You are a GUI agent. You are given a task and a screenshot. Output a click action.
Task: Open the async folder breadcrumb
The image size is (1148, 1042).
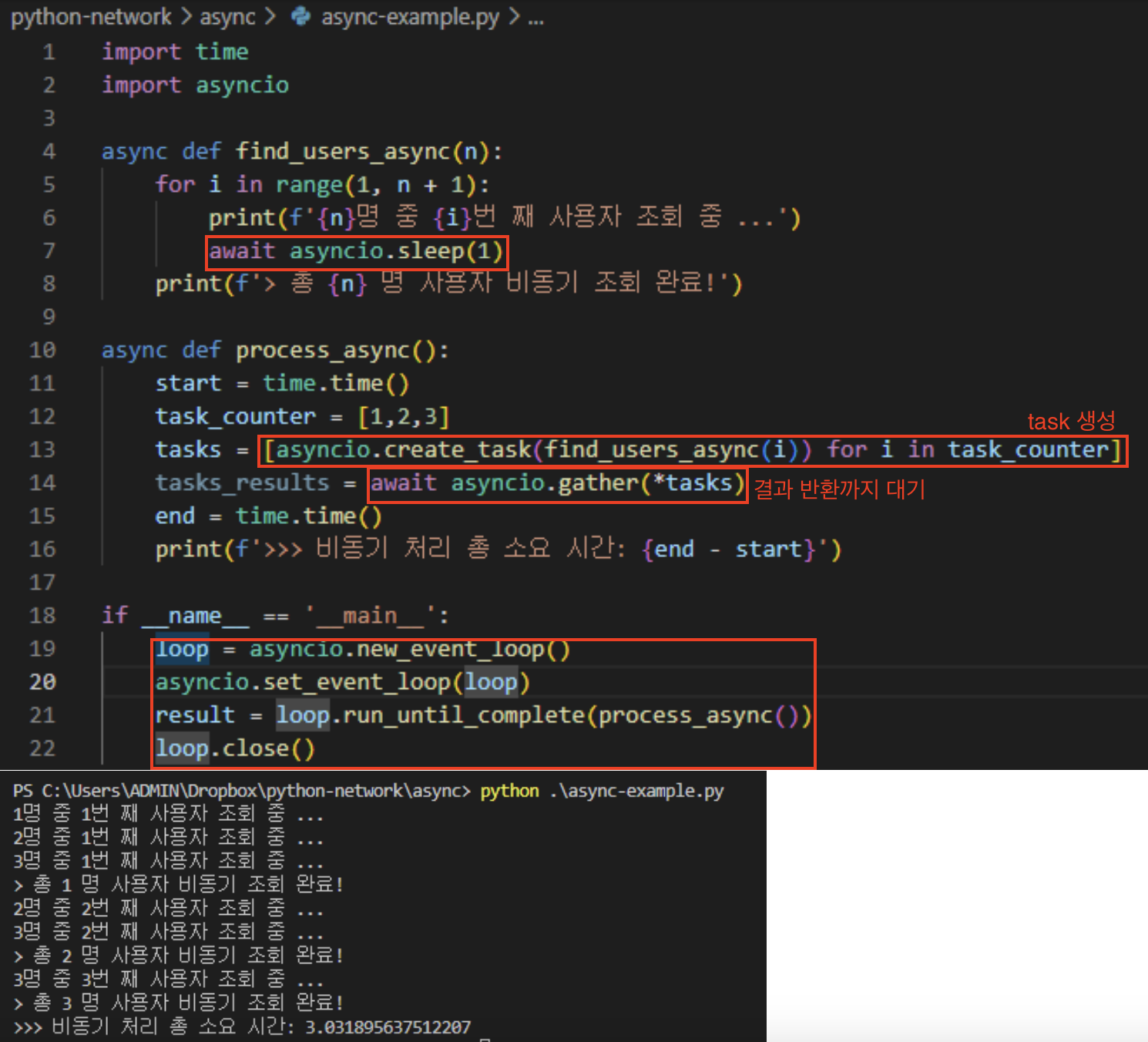click(227, 17)
